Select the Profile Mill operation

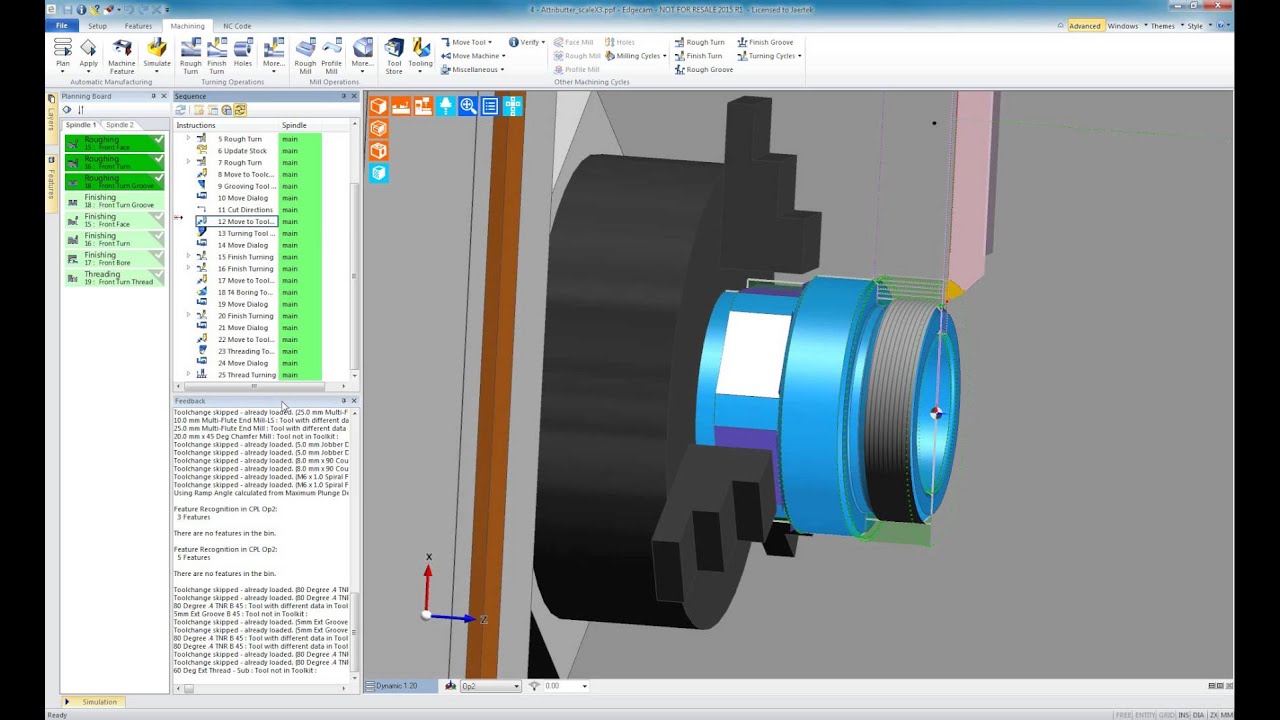coord(331,55)
